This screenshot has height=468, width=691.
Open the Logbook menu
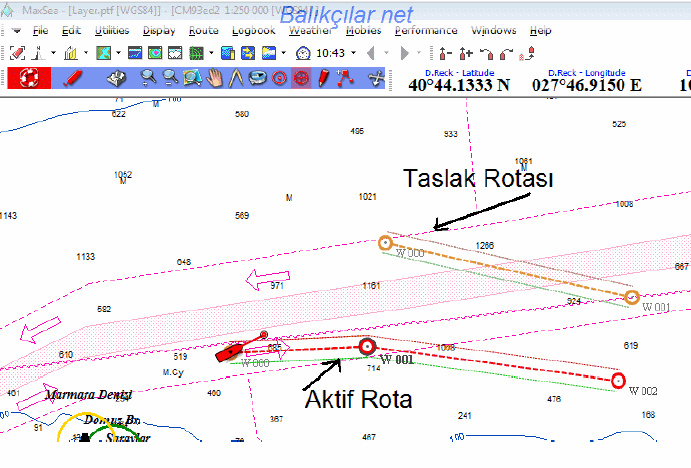point(253,31)
